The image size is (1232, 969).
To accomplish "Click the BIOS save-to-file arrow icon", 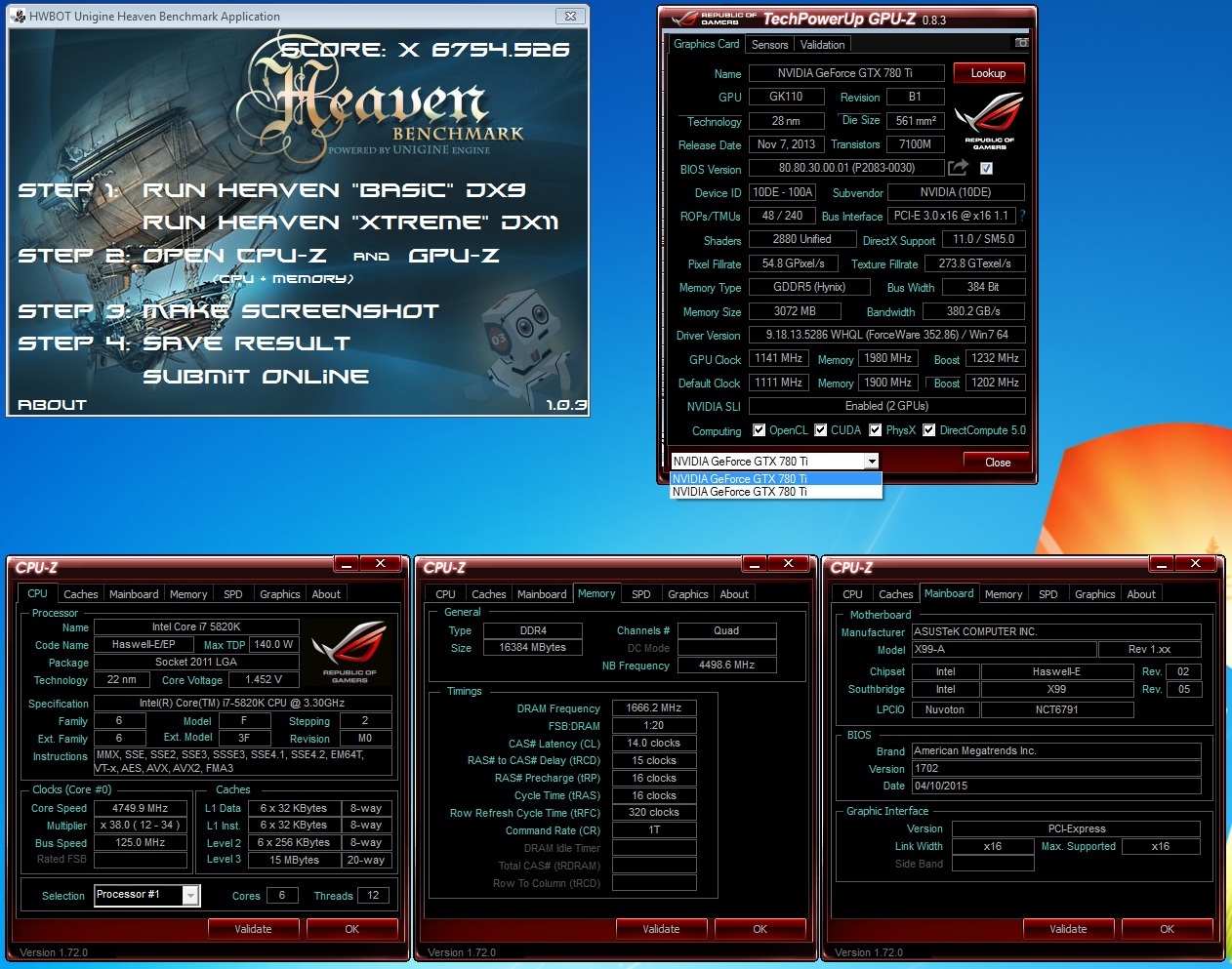I will pos(959,168).
